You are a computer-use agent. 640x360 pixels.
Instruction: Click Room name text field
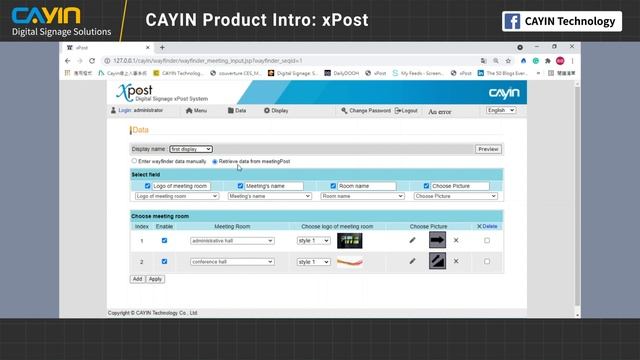tap(367, 186)
